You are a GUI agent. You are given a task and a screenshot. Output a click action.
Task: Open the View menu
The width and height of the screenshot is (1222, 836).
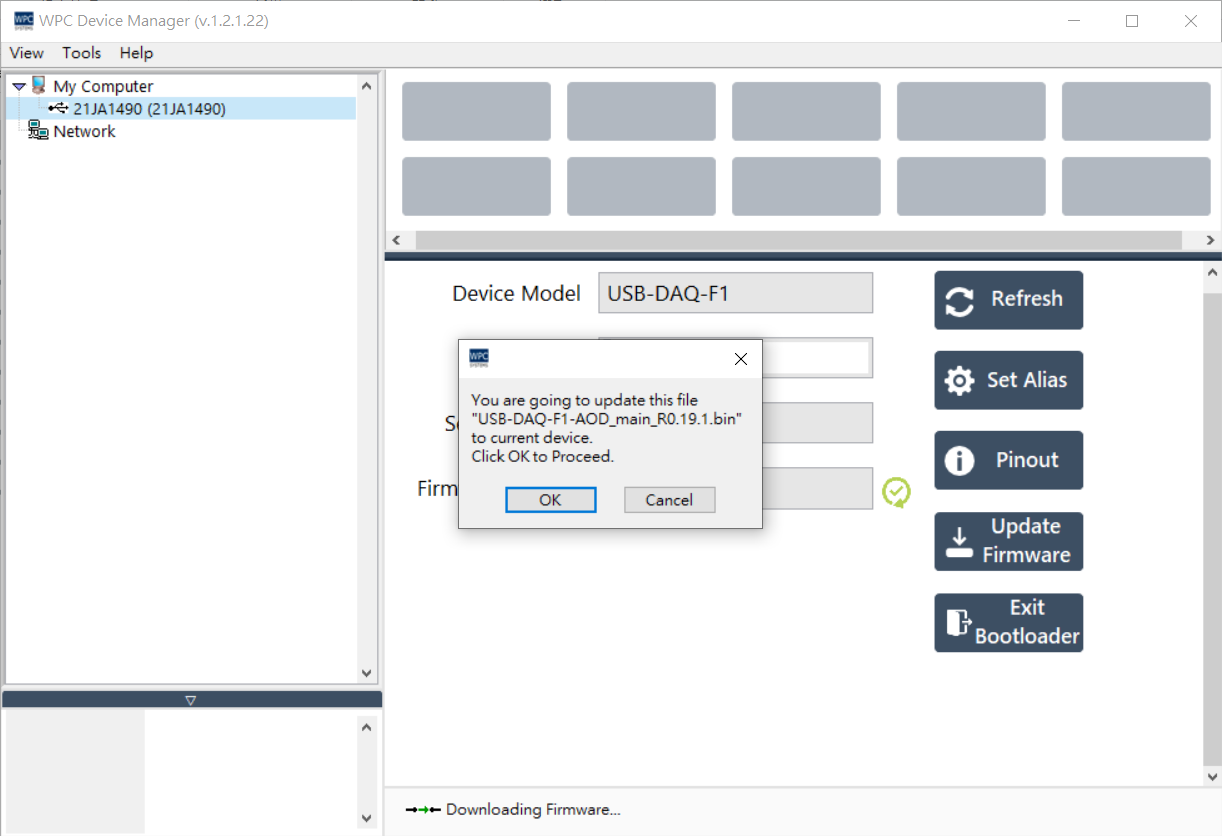[26, 53]
